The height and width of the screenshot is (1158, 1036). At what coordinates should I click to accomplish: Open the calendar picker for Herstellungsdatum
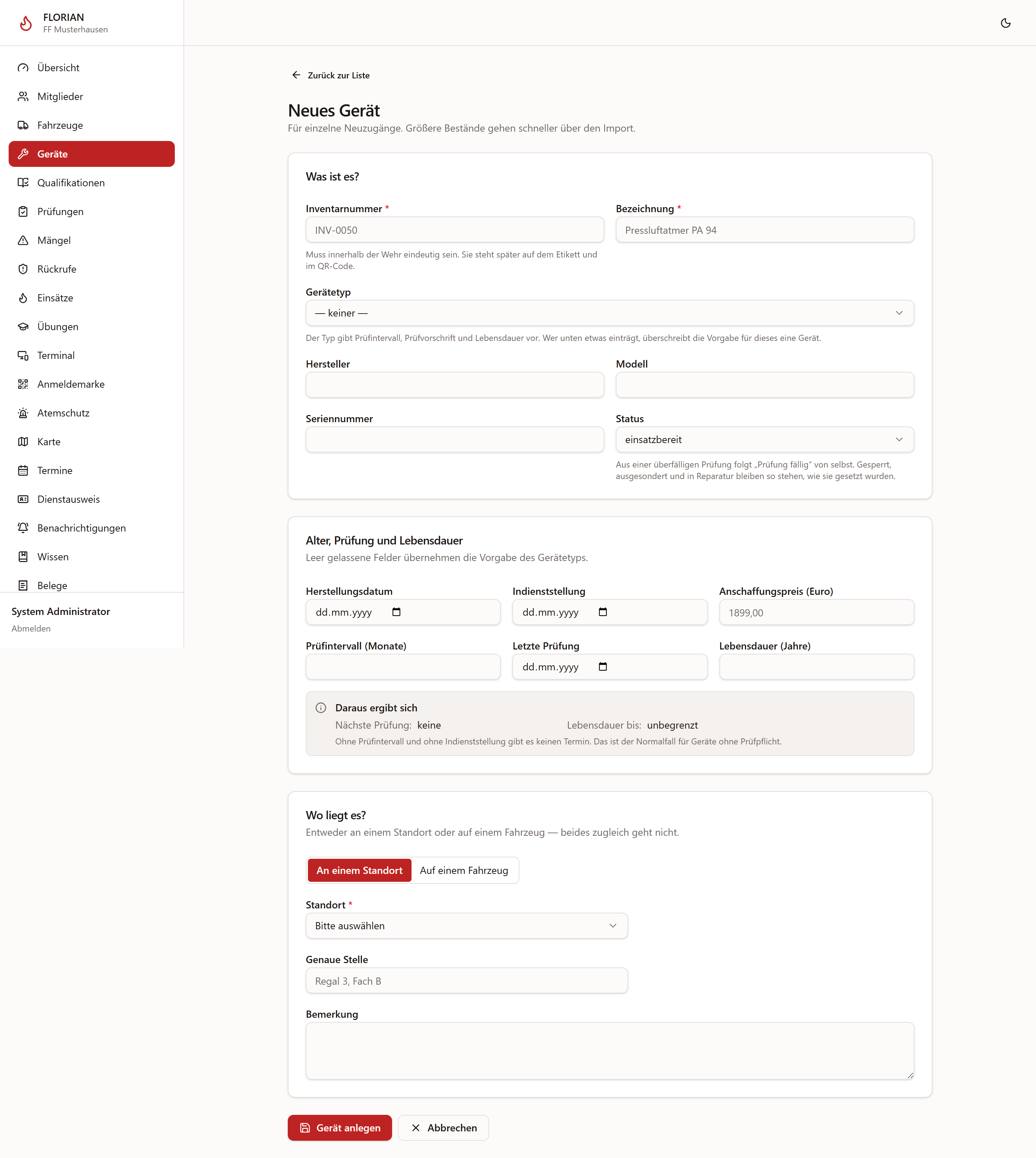(396, 612)
